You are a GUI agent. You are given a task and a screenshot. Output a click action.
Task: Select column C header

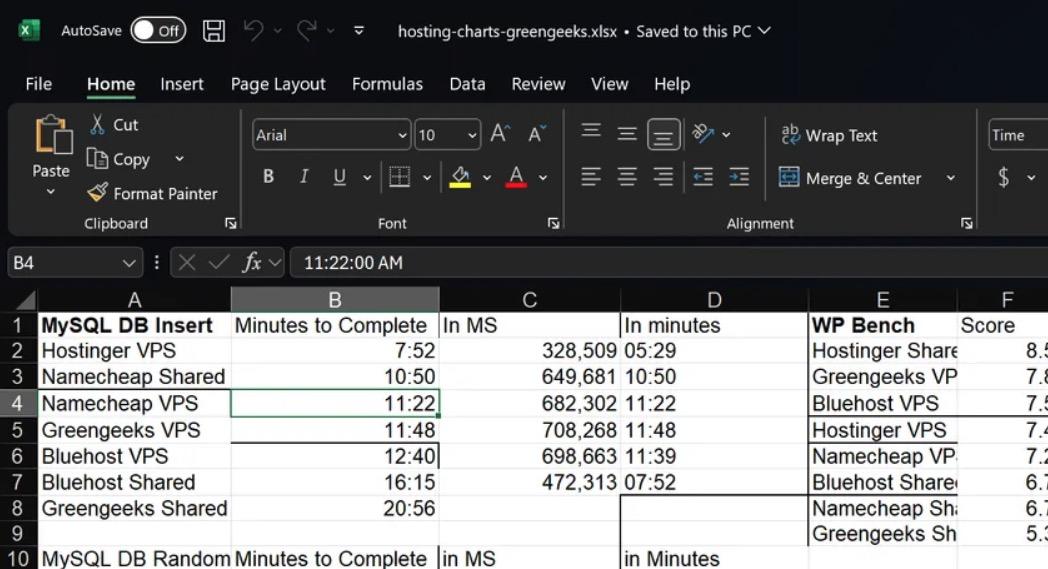[x=530, y=300]
